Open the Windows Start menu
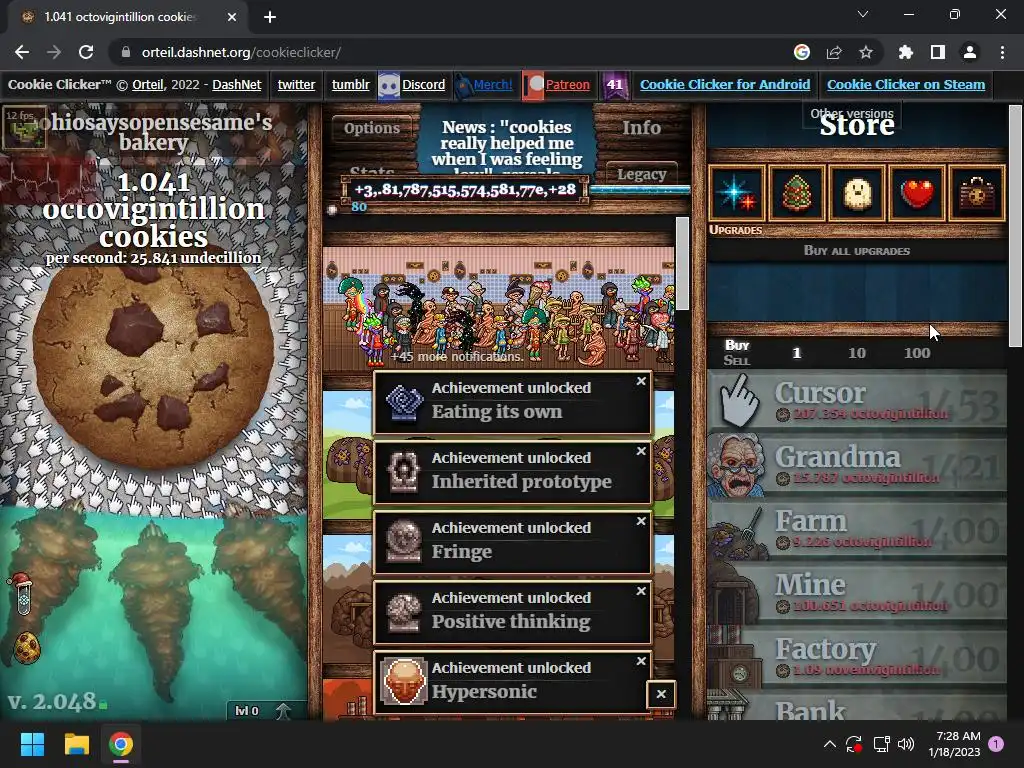The image size is (1024, 768). (x=32, y=744)
